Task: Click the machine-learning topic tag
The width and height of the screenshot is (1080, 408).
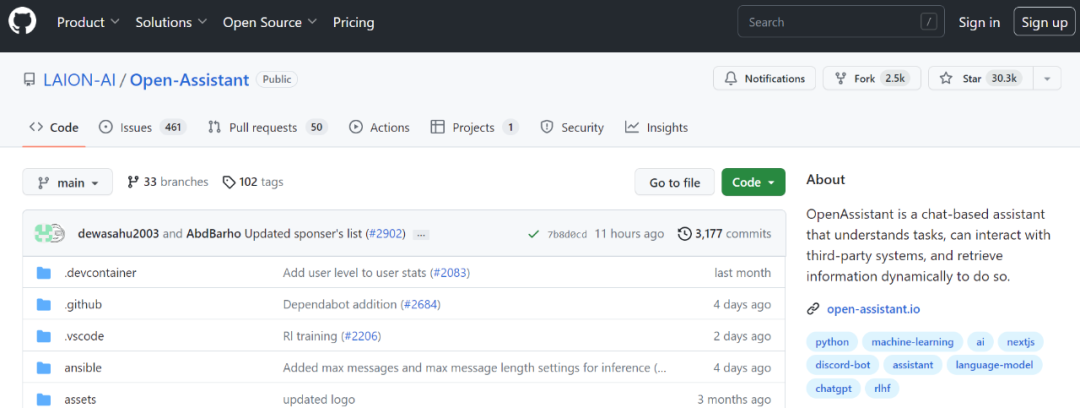Action: 913,342
